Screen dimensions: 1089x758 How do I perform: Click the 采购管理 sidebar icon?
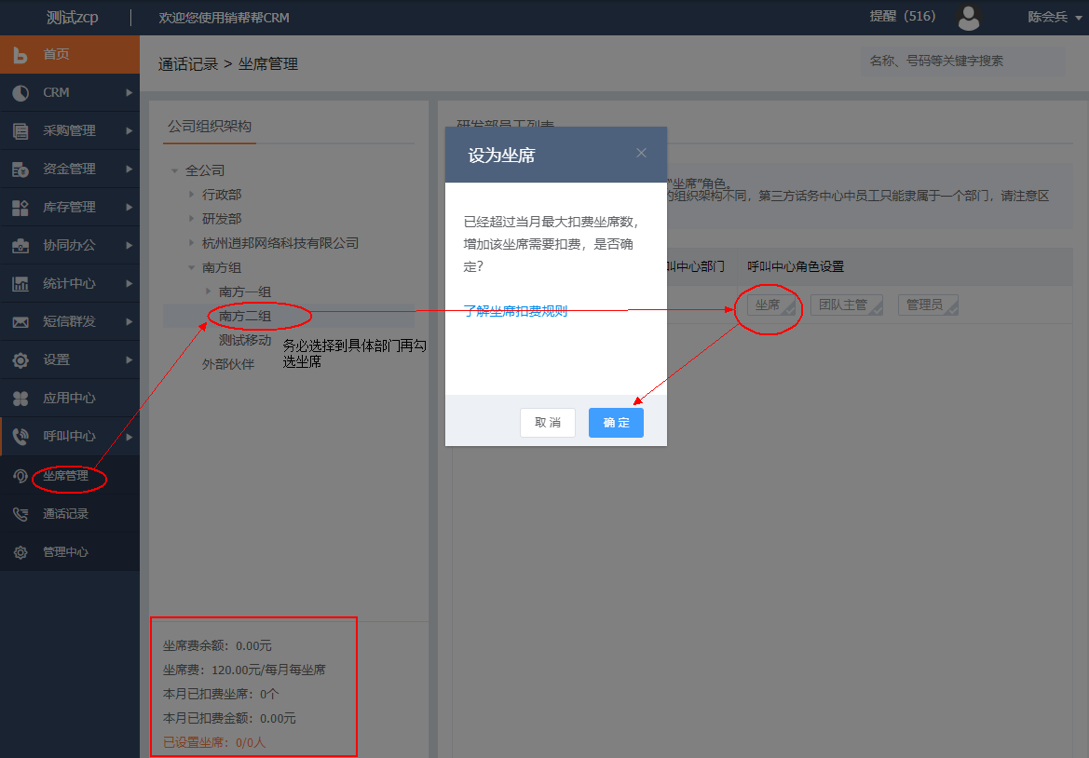pos(20,131)
